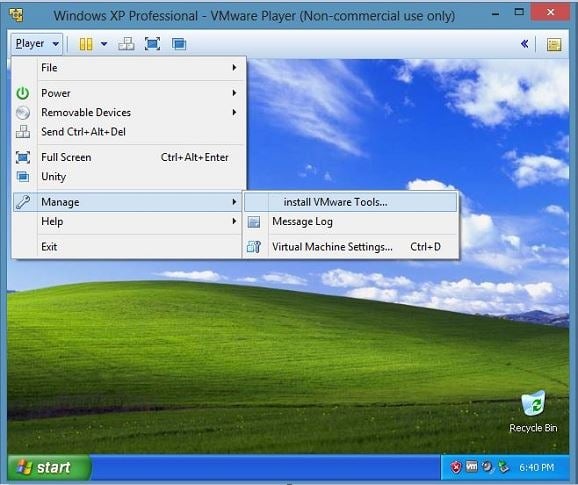This screenshot has width=578, height=485.
Task: Click the green Power icon in the menu
Action: tap(23, 93)
